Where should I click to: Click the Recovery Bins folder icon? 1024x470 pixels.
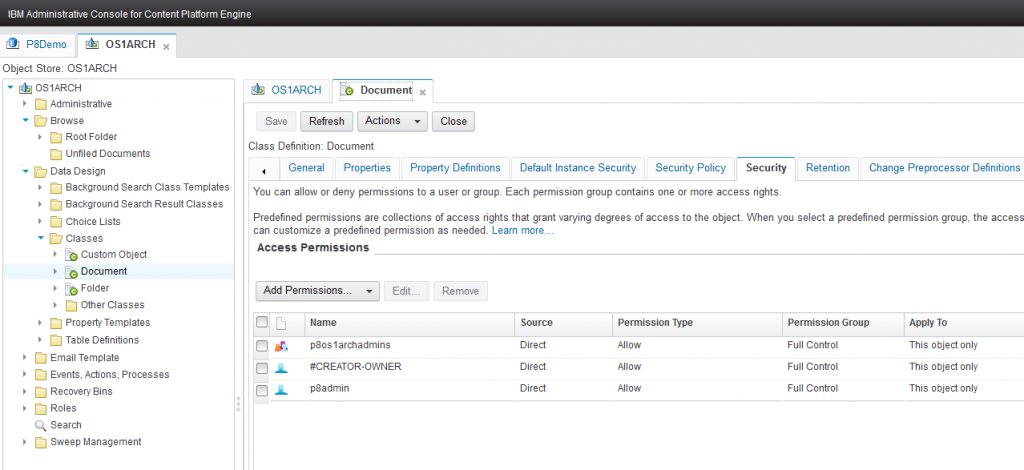(41, 392)
